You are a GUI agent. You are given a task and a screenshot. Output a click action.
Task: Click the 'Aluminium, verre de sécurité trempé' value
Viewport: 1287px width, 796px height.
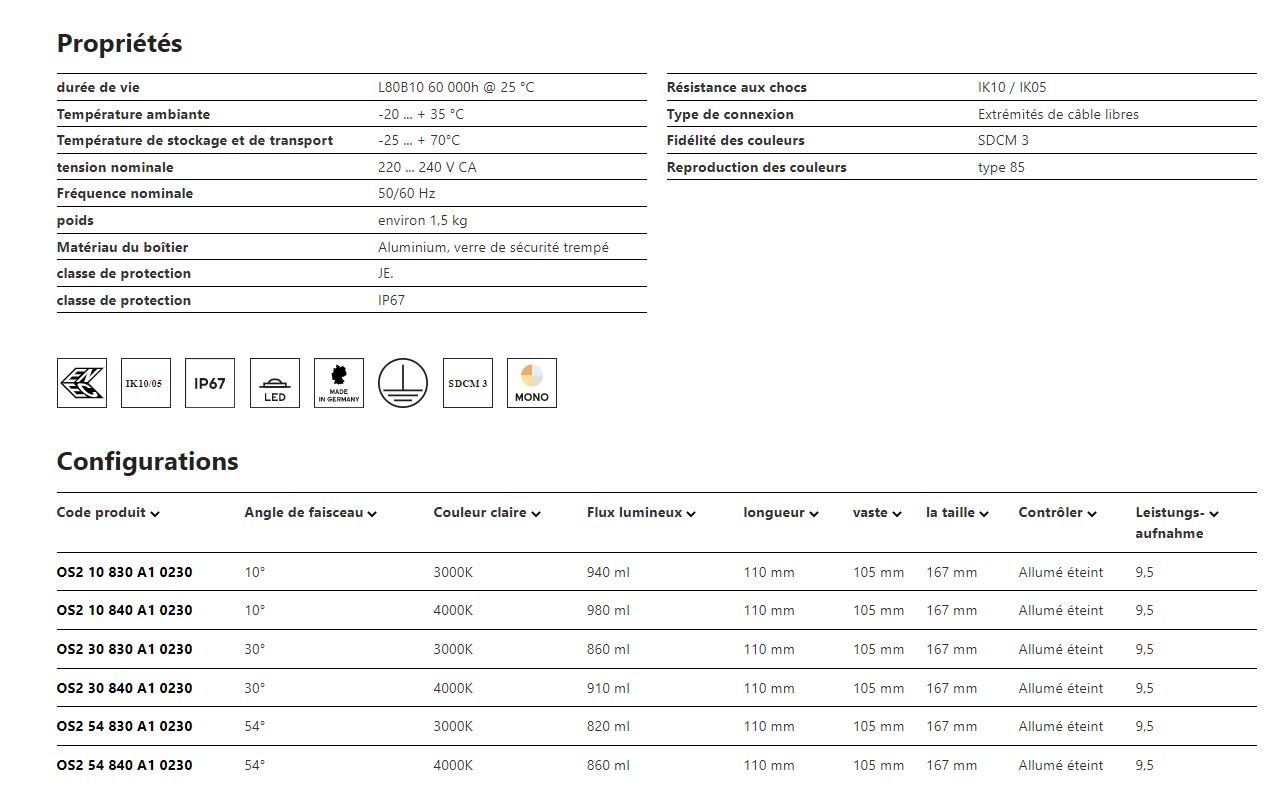(493, 247)
